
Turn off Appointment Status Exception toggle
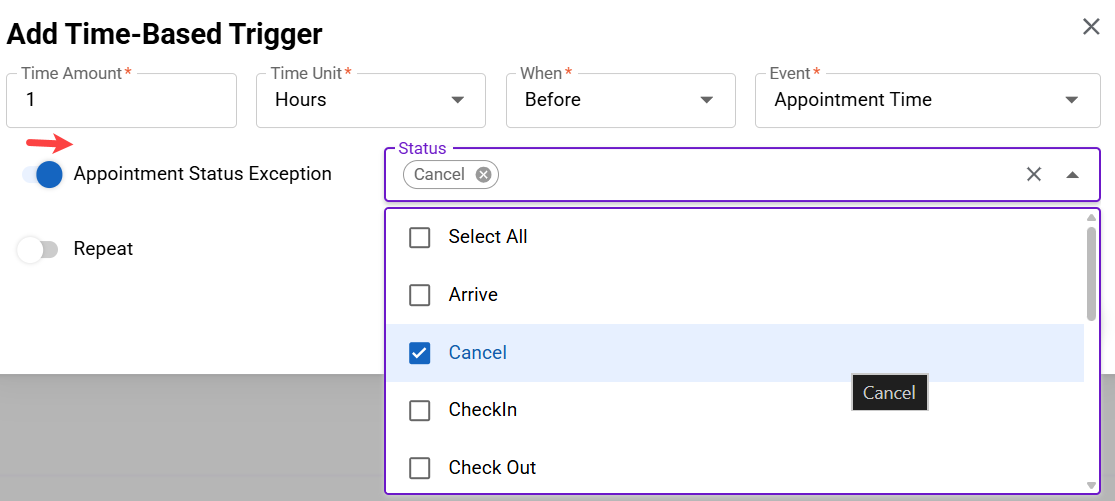point(43,175)
